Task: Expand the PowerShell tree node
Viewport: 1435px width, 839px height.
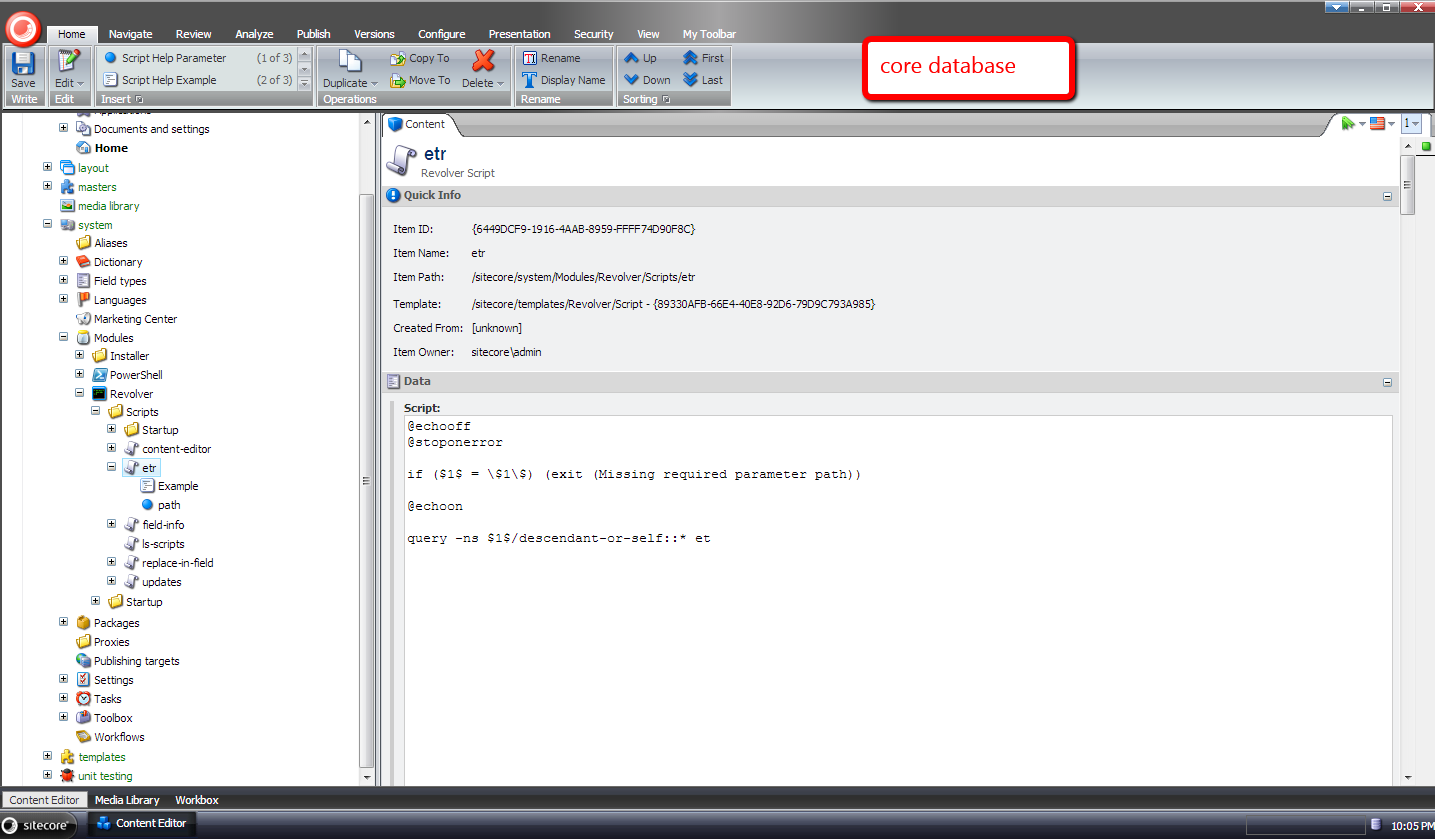Action: coord(80,375)
